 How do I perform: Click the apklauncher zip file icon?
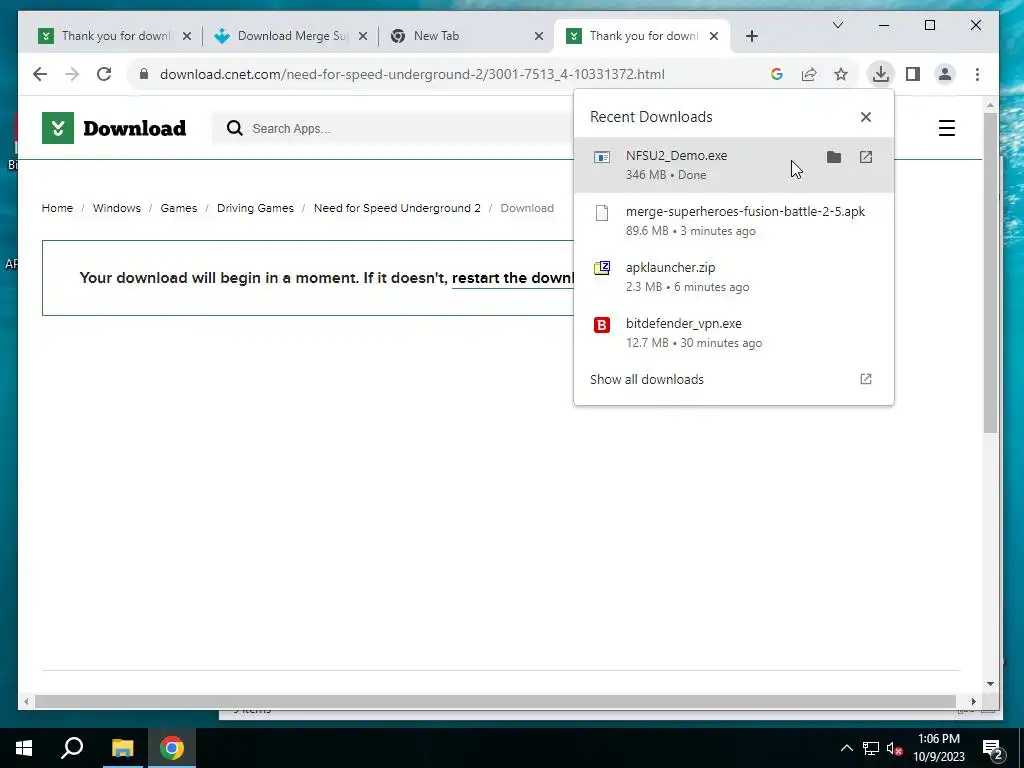click(x=601, y=268)
